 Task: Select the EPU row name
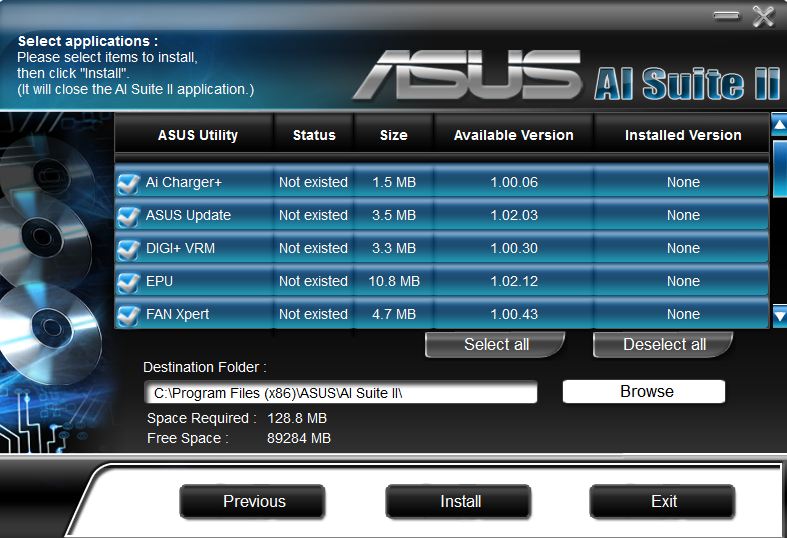(159, 281)
